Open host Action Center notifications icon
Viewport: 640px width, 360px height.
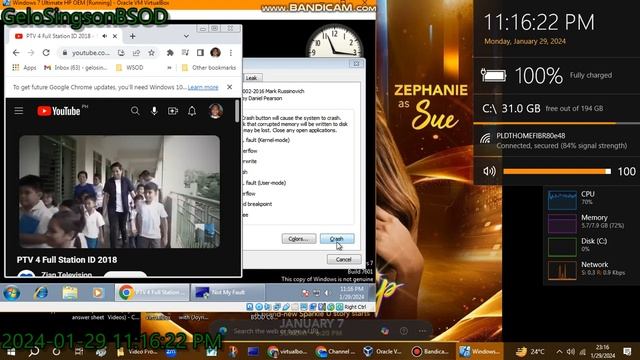[628, 351]
